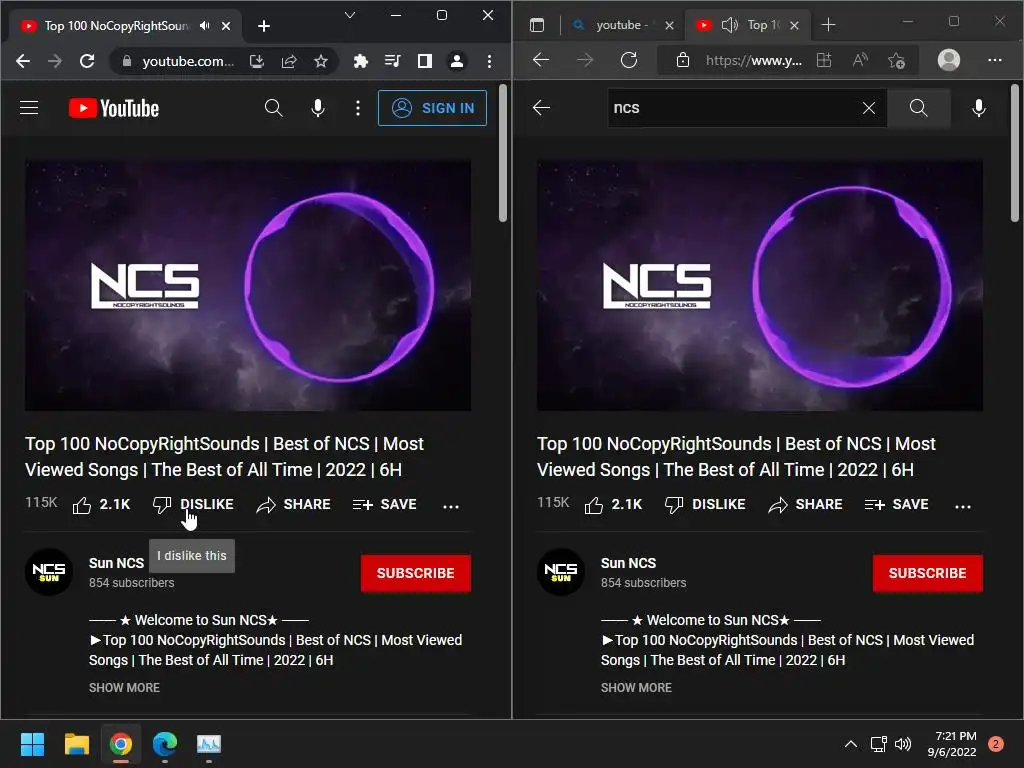Click Read aloud icon in Edge
Viewport: 1024px width, 768px height.
click(x=861, y=60)
